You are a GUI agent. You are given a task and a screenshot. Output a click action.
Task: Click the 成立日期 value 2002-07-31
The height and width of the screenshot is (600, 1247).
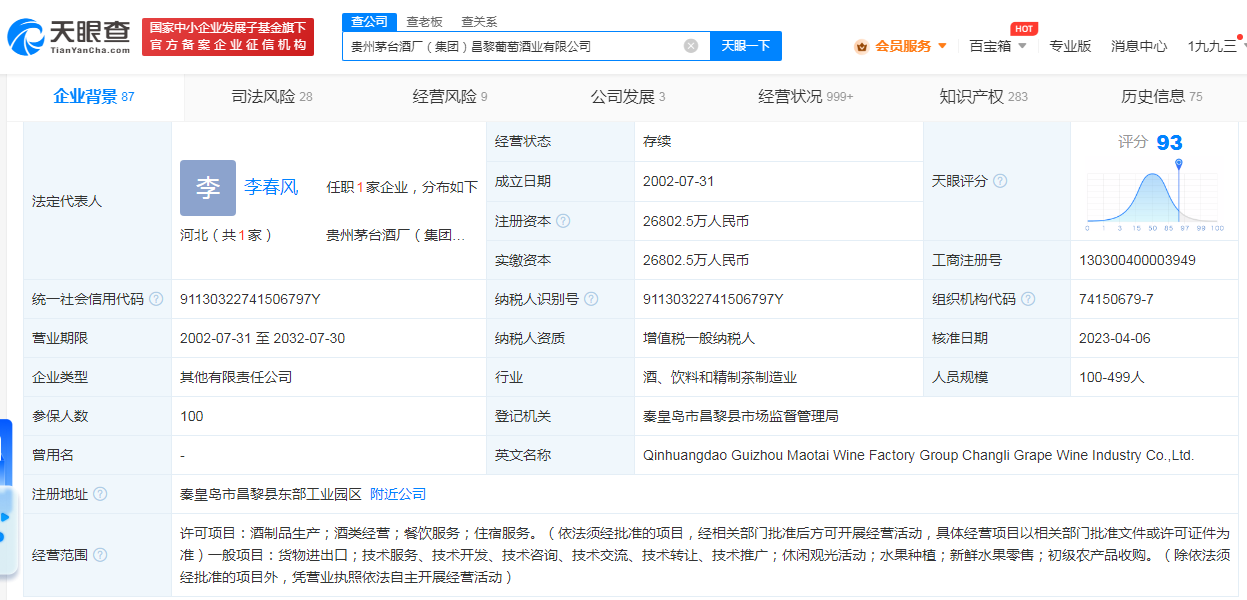678,181
